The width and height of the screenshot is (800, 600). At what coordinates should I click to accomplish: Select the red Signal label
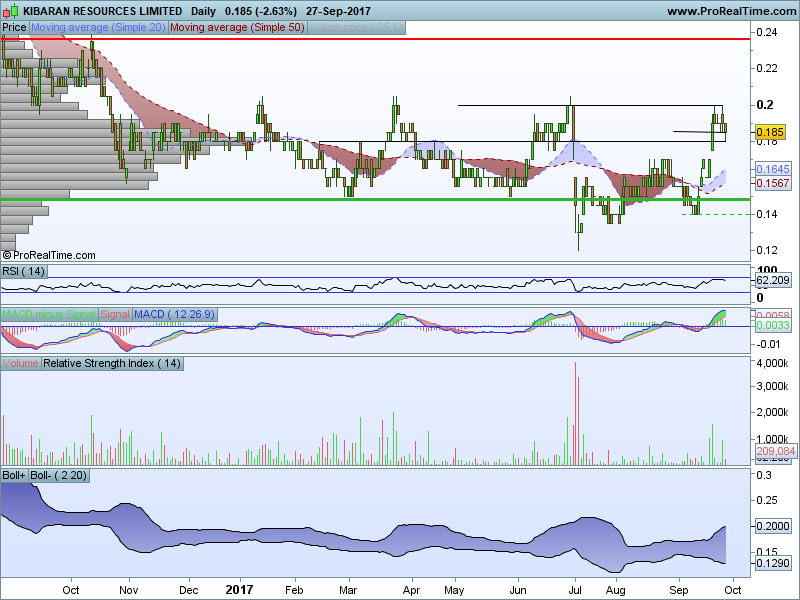pyautogui.click(x=115, y=314)
